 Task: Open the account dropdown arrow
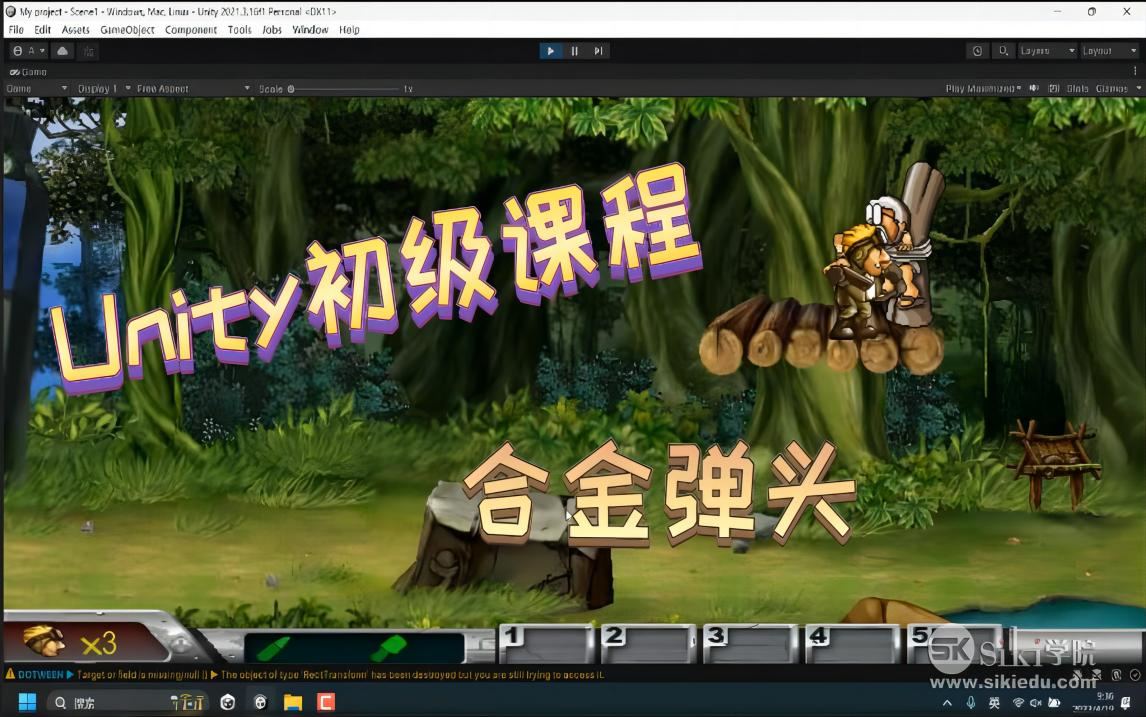[42, 50]
